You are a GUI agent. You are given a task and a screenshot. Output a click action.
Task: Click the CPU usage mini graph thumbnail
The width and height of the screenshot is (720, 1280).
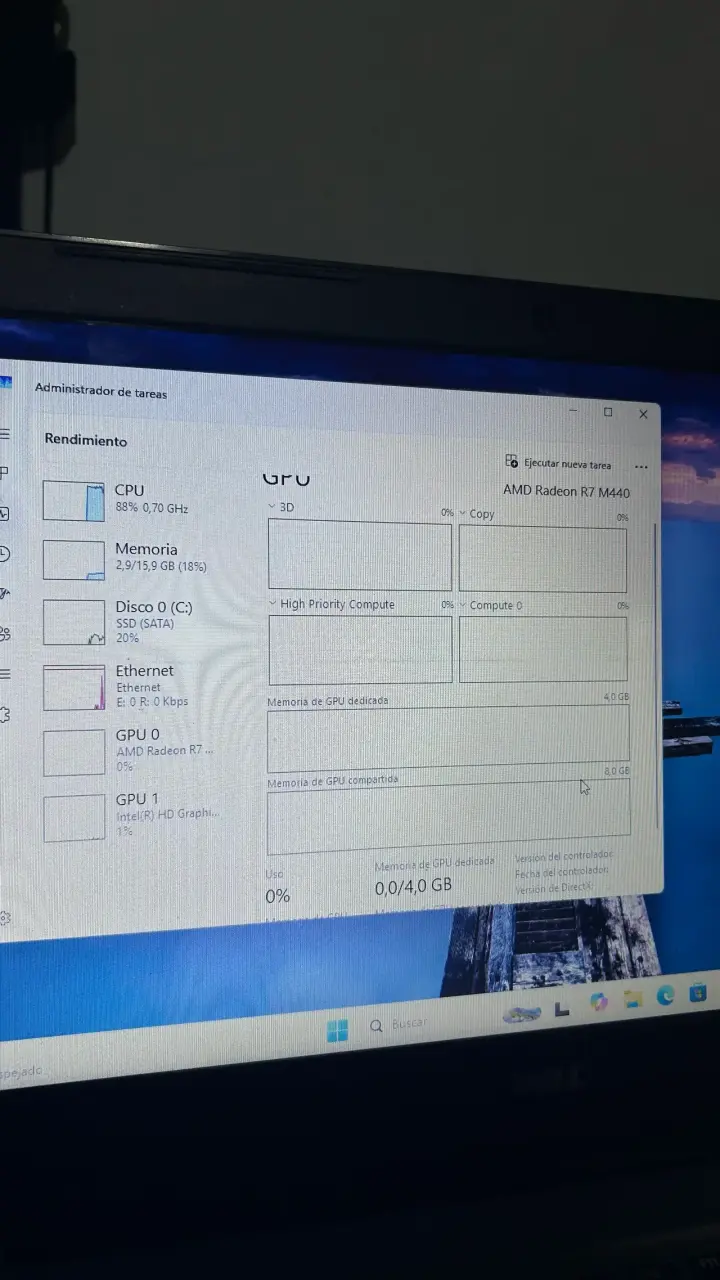[73, 501]
